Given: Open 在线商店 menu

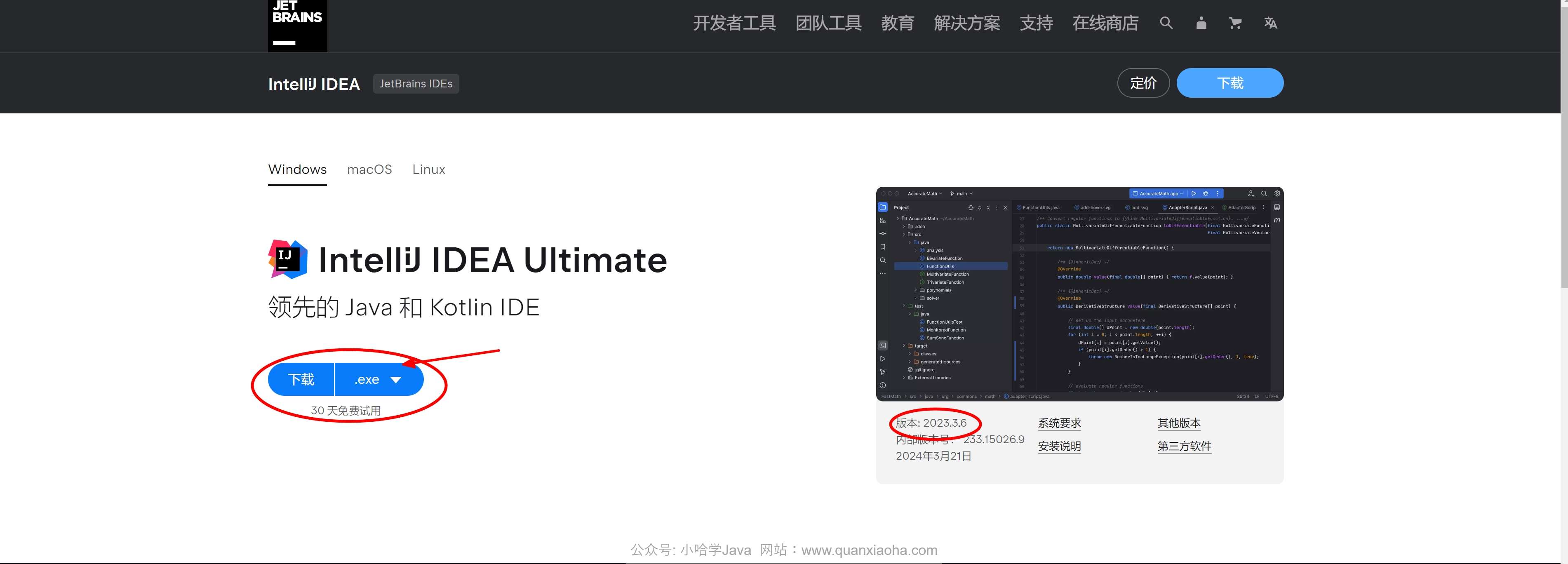Looking at the screenshot, I should coord(1105,23).
